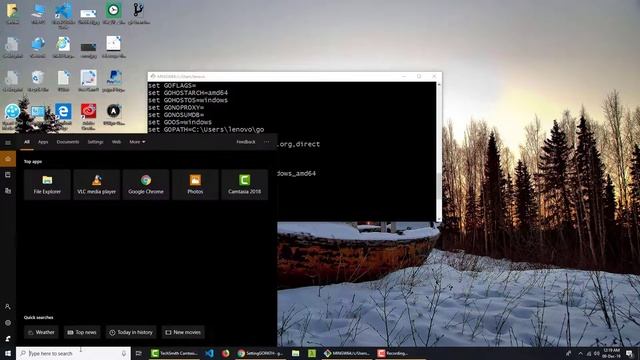640x360 pixels.
Task: Open the three-dot options in search panel
Action: [267, 142]
